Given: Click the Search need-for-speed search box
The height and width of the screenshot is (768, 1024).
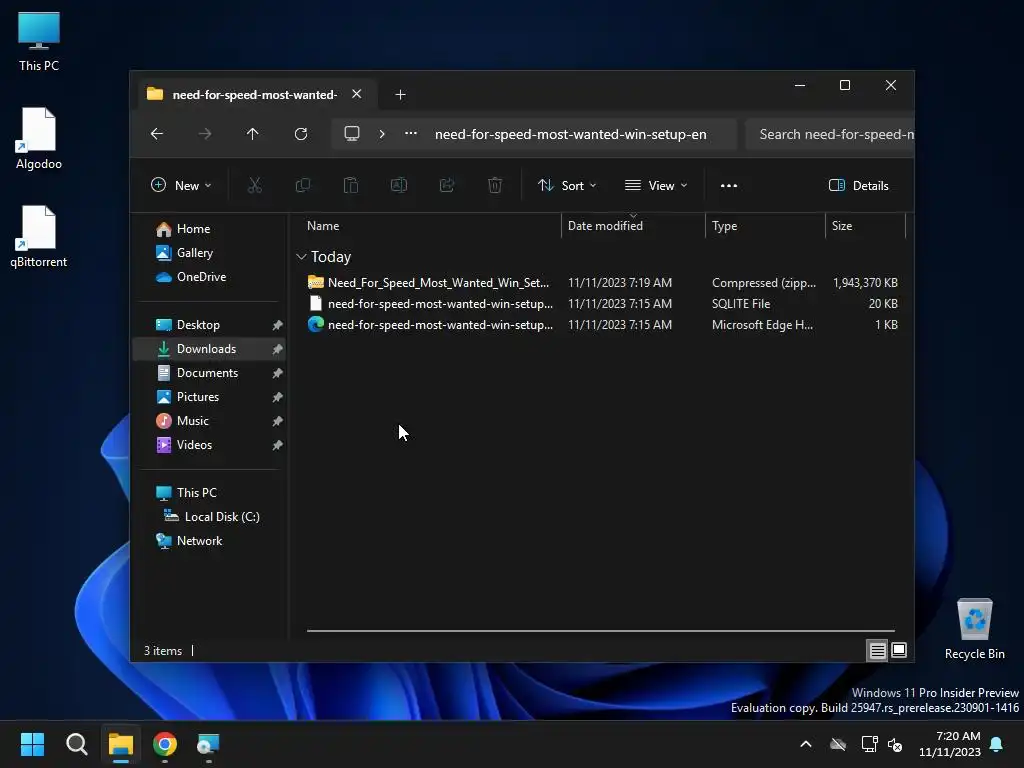Looking at the screenshot, I should (829, 135).
